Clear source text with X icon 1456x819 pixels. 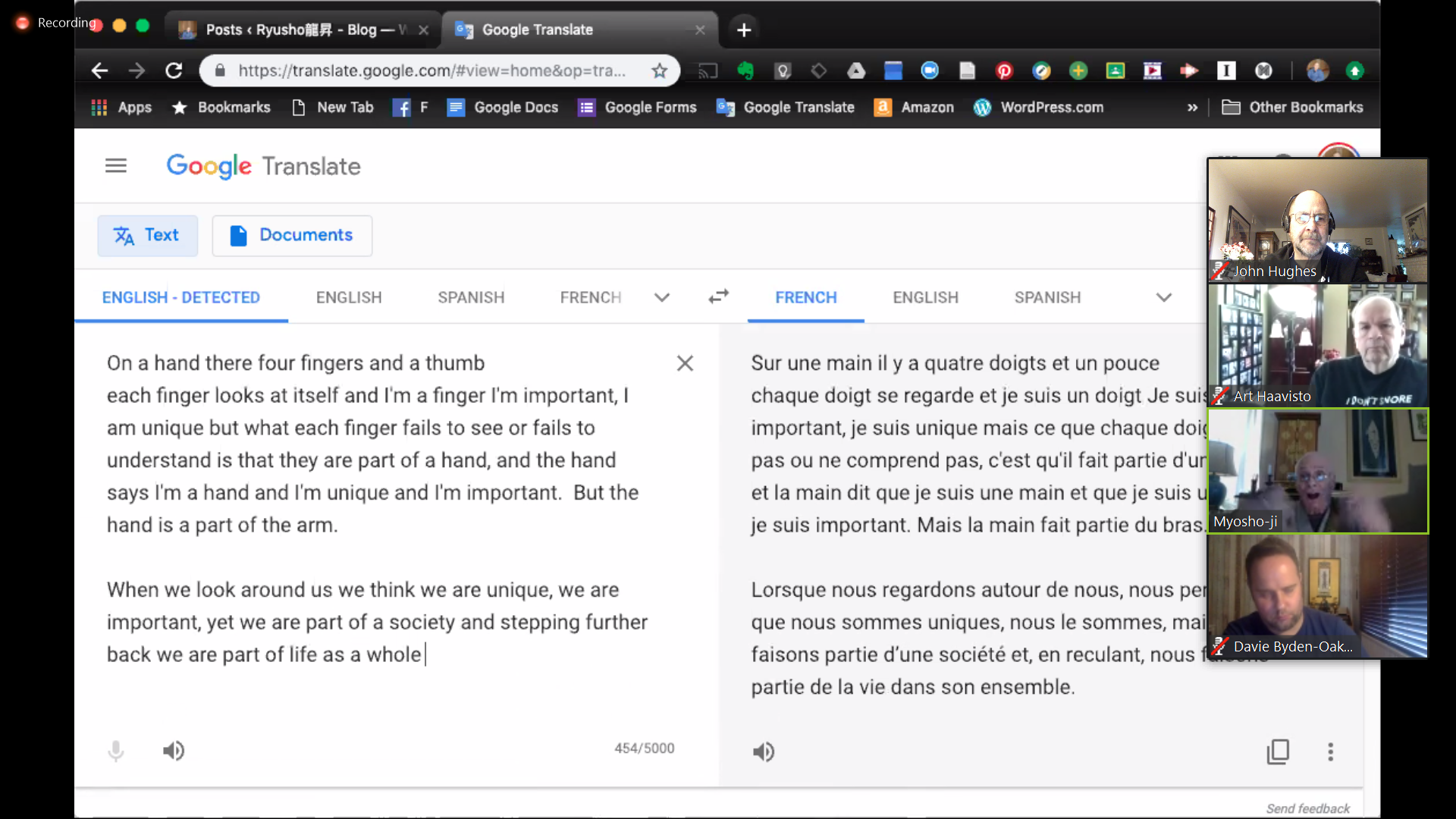coord(685,363)
